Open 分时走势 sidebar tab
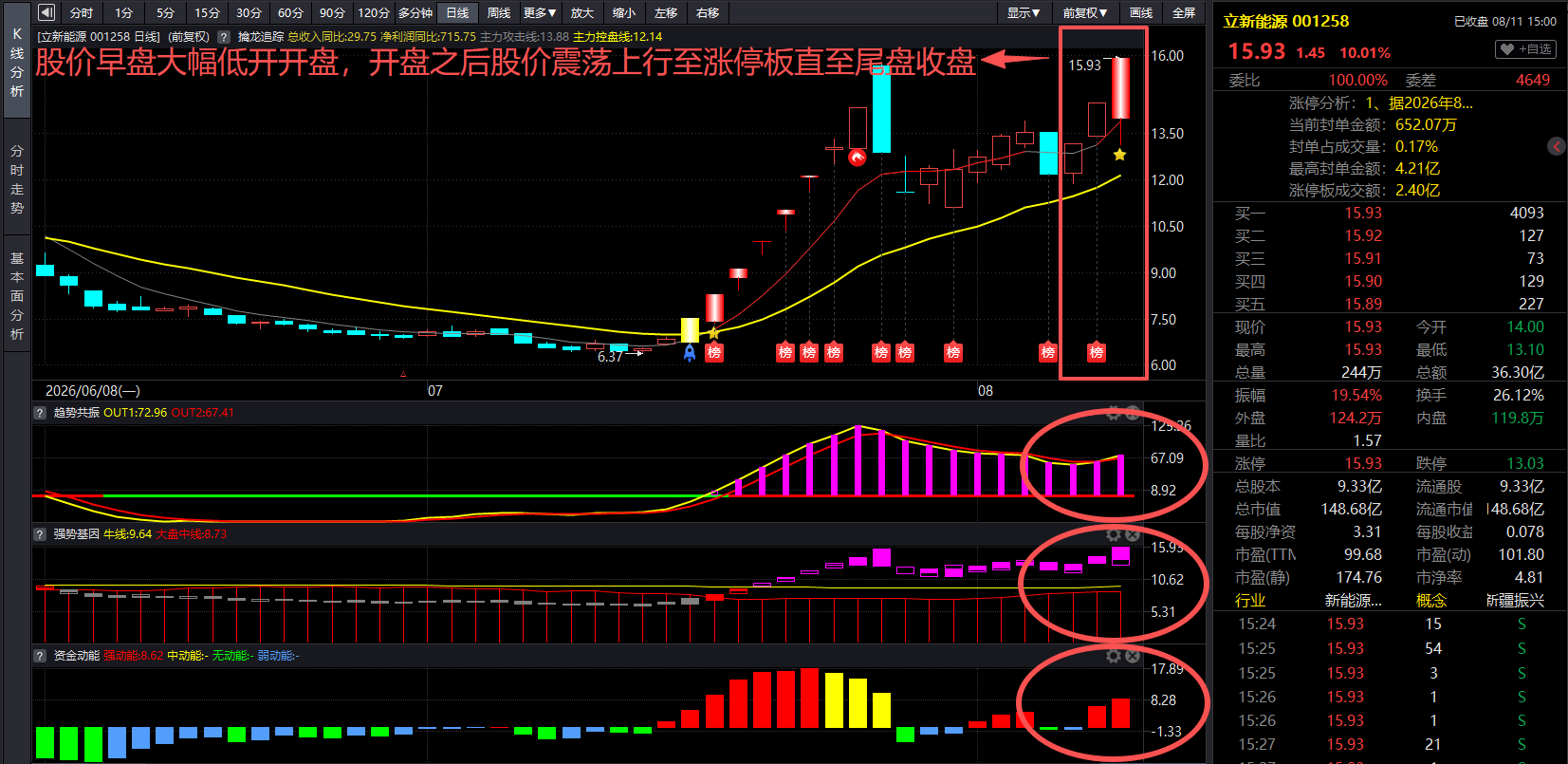 [17, 179]
